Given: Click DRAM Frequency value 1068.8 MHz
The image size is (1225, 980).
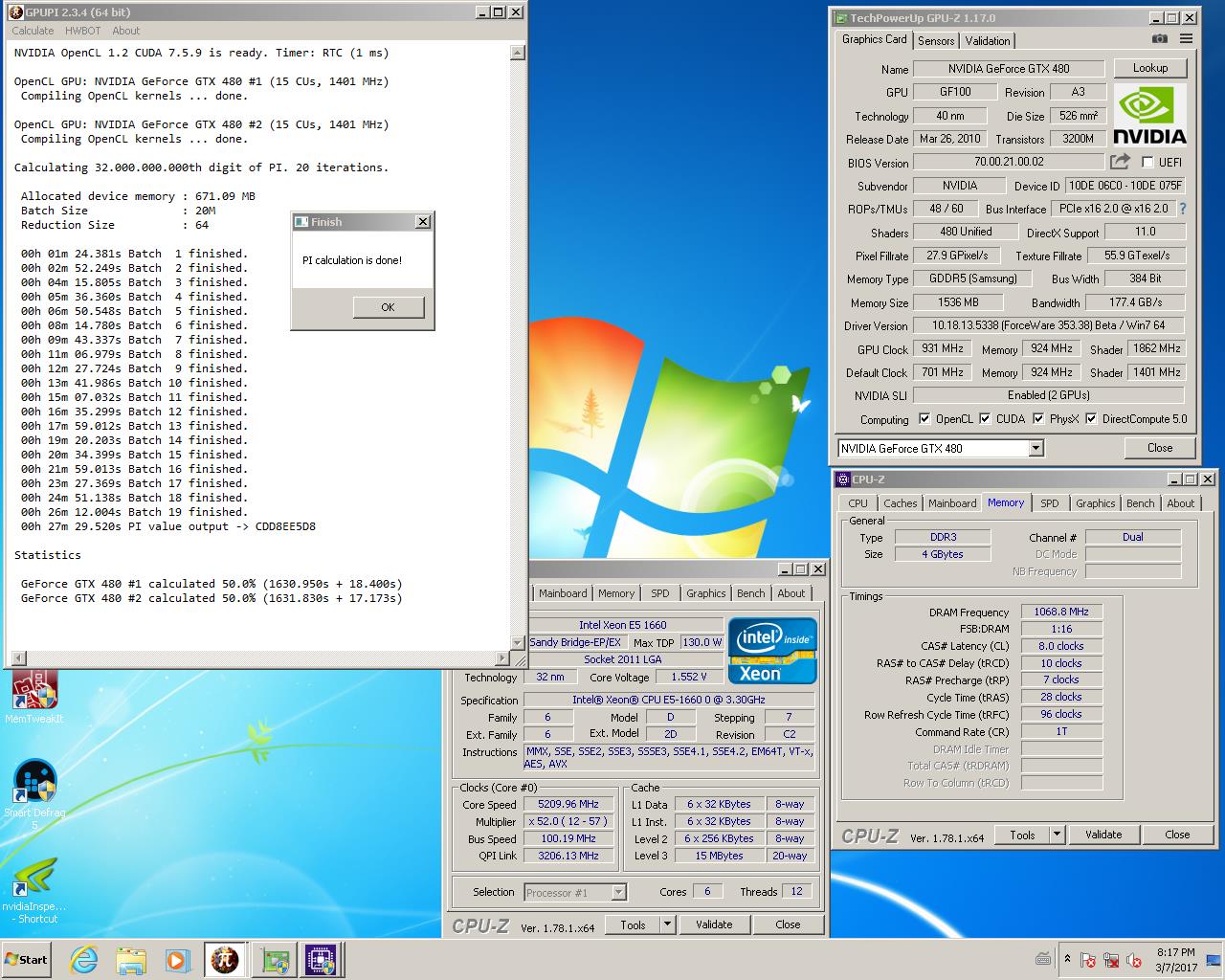Looking at the screenshot, I should click(1060, 612).
